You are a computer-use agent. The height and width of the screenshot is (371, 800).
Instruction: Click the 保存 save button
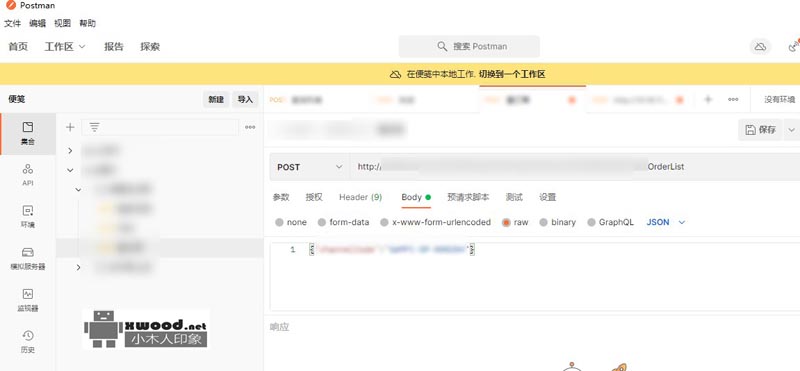760,130
